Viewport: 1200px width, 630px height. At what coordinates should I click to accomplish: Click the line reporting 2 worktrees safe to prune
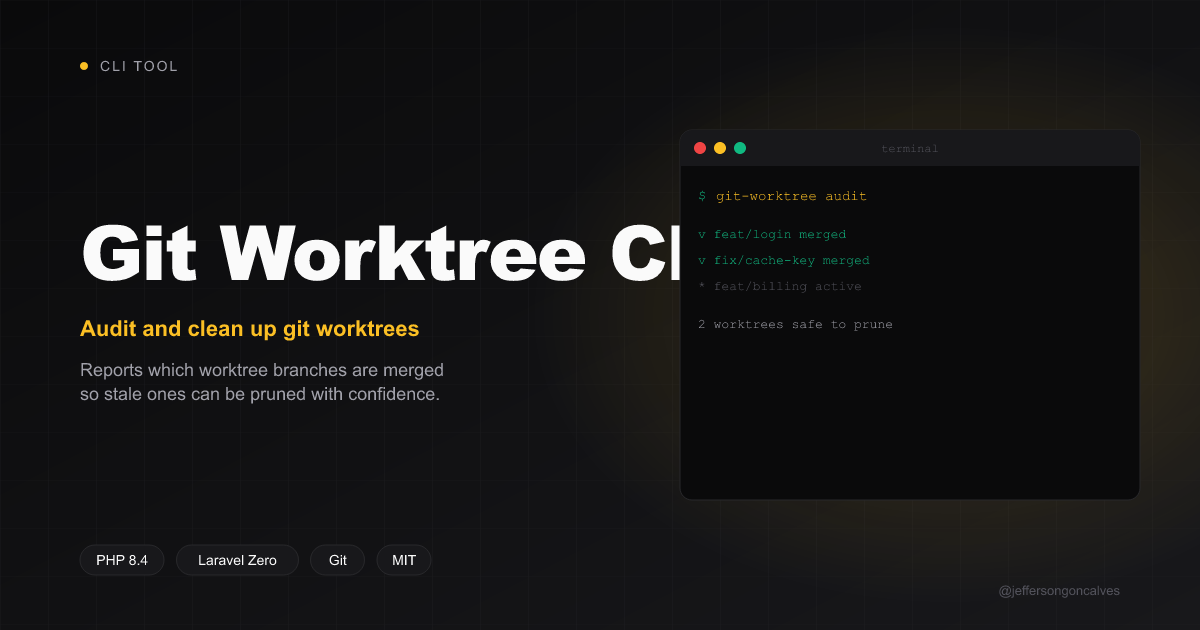coord(796,324)
